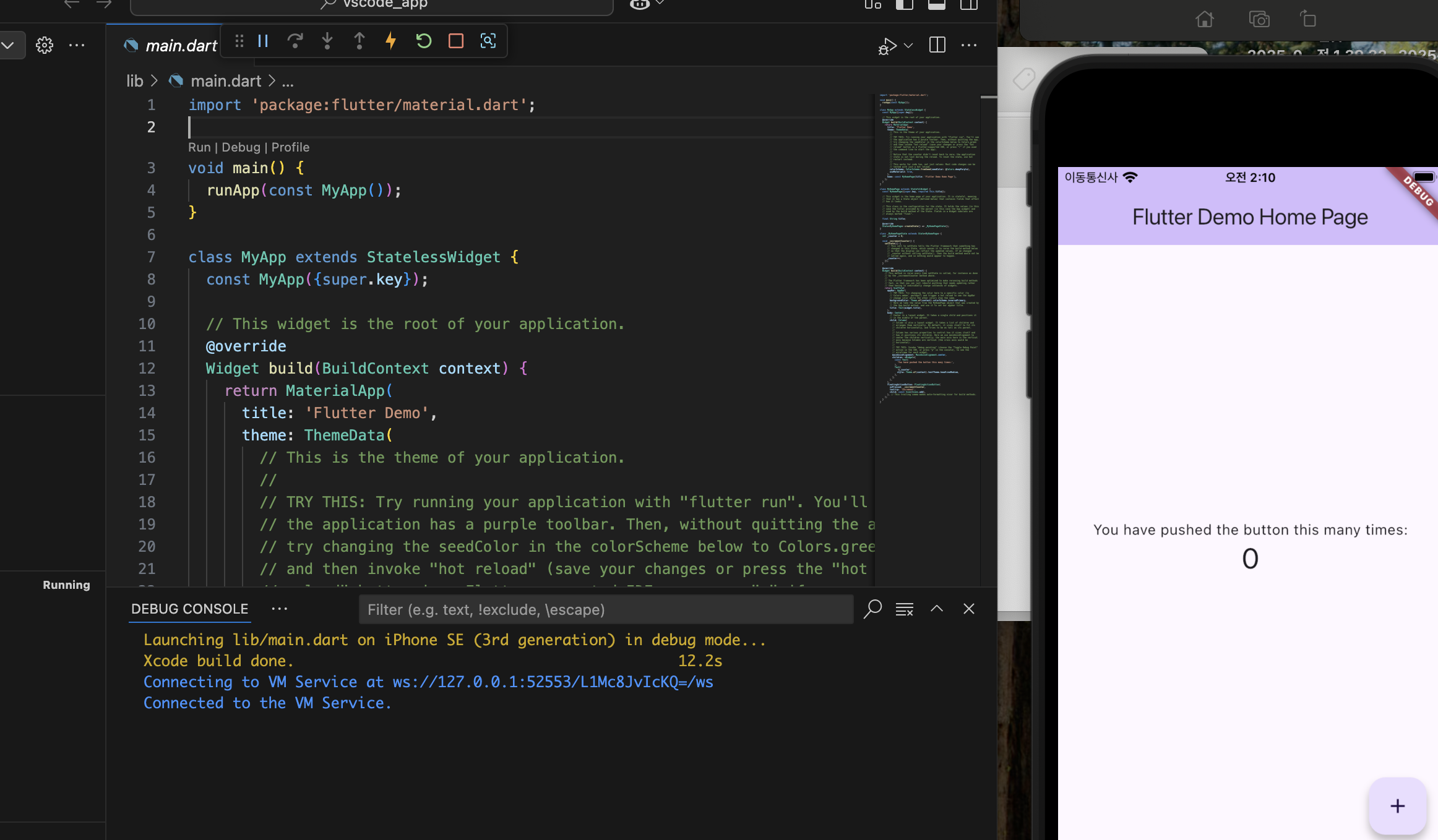
Task: Click the import material.dart code line
Action: point(362,105)
